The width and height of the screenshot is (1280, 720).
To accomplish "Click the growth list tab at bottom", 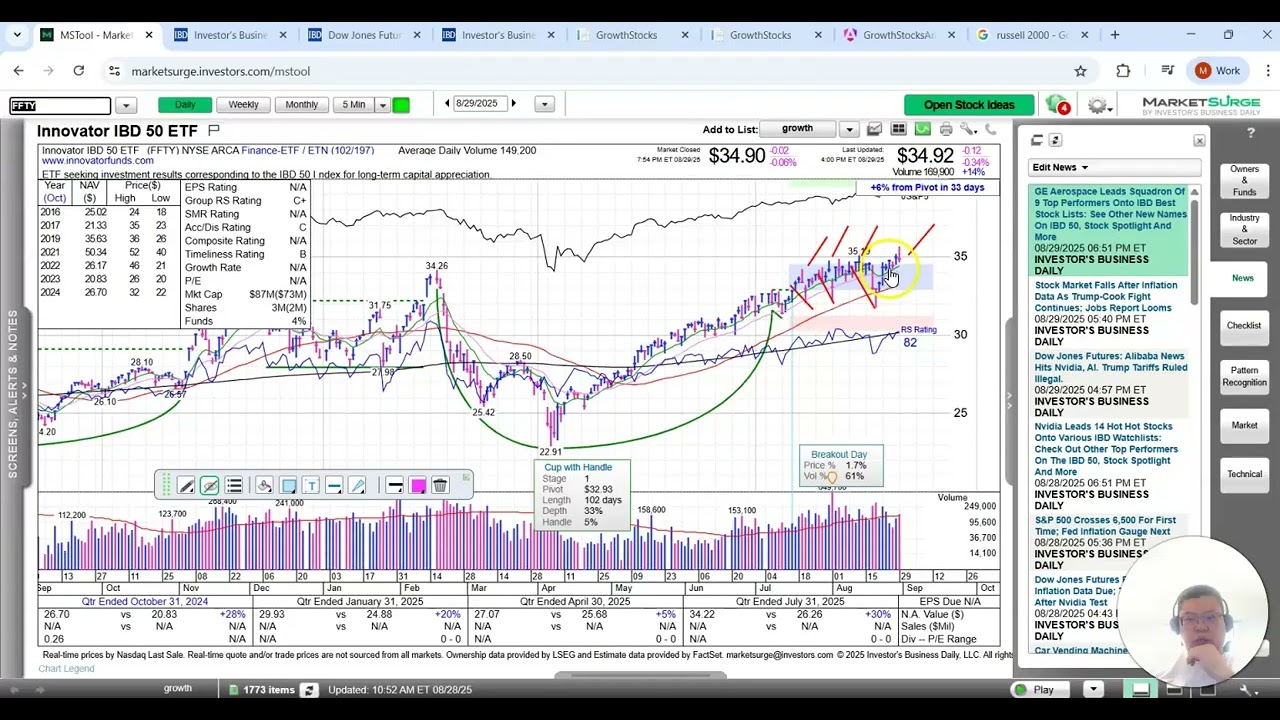I will click(177, 689).
